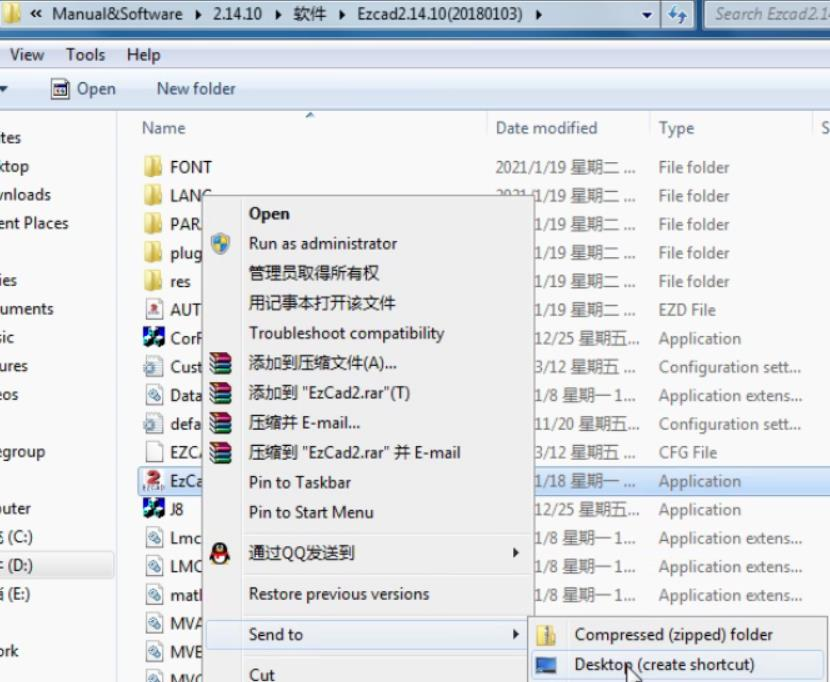
Task: Select the defa configuration file icon
Action: point(154,424)
